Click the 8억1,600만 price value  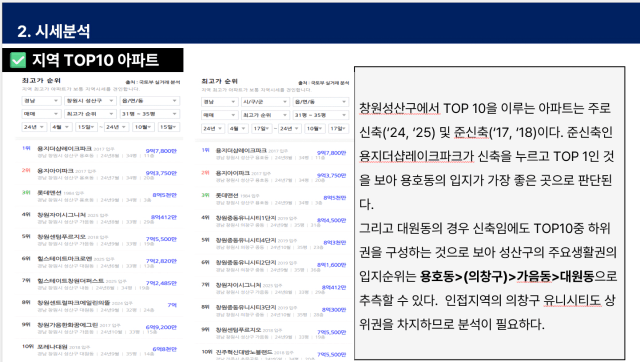tap(331, 264)
